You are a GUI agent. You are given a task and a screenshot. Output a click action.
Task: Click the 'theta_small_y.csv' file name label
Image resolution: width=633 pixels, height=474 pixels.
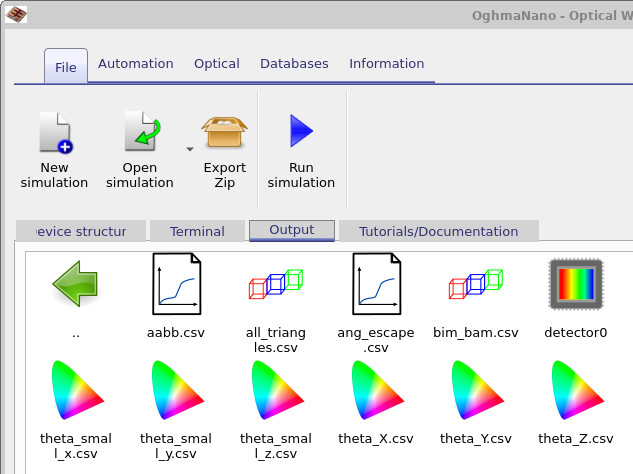pyautogui.click(x=176, y=446)
